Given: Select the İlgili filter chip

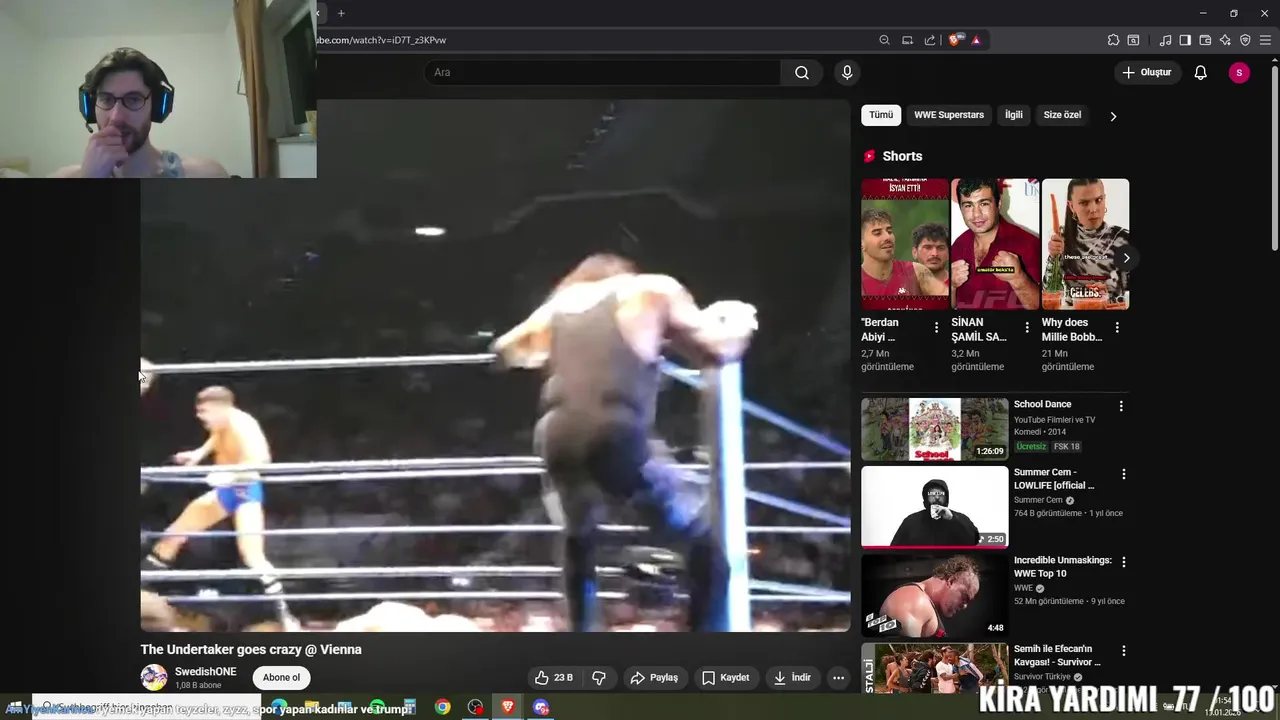Looking at the screenshot, I should click(x=1014, y=115).
